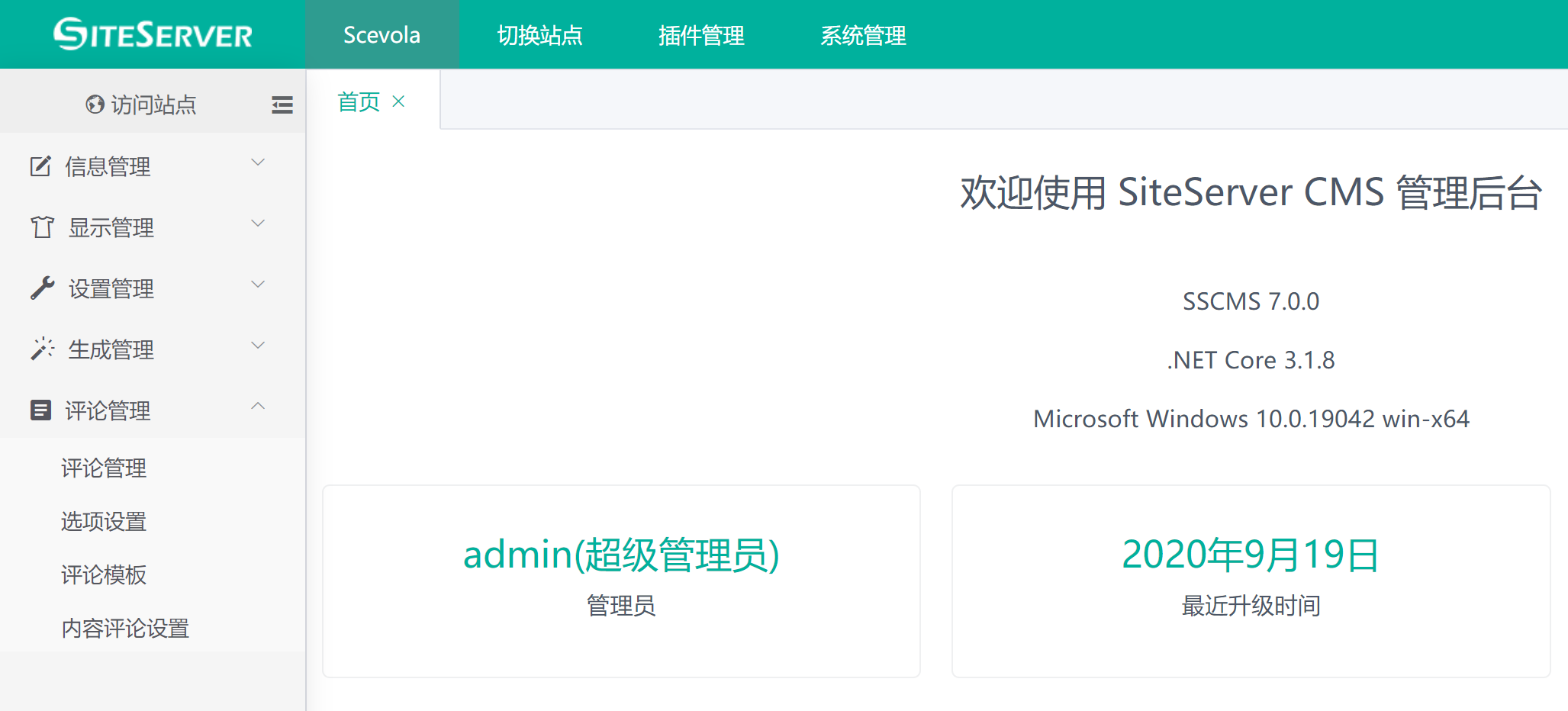Collapse sidebar using the hamburger menu icon

point(282,105)
